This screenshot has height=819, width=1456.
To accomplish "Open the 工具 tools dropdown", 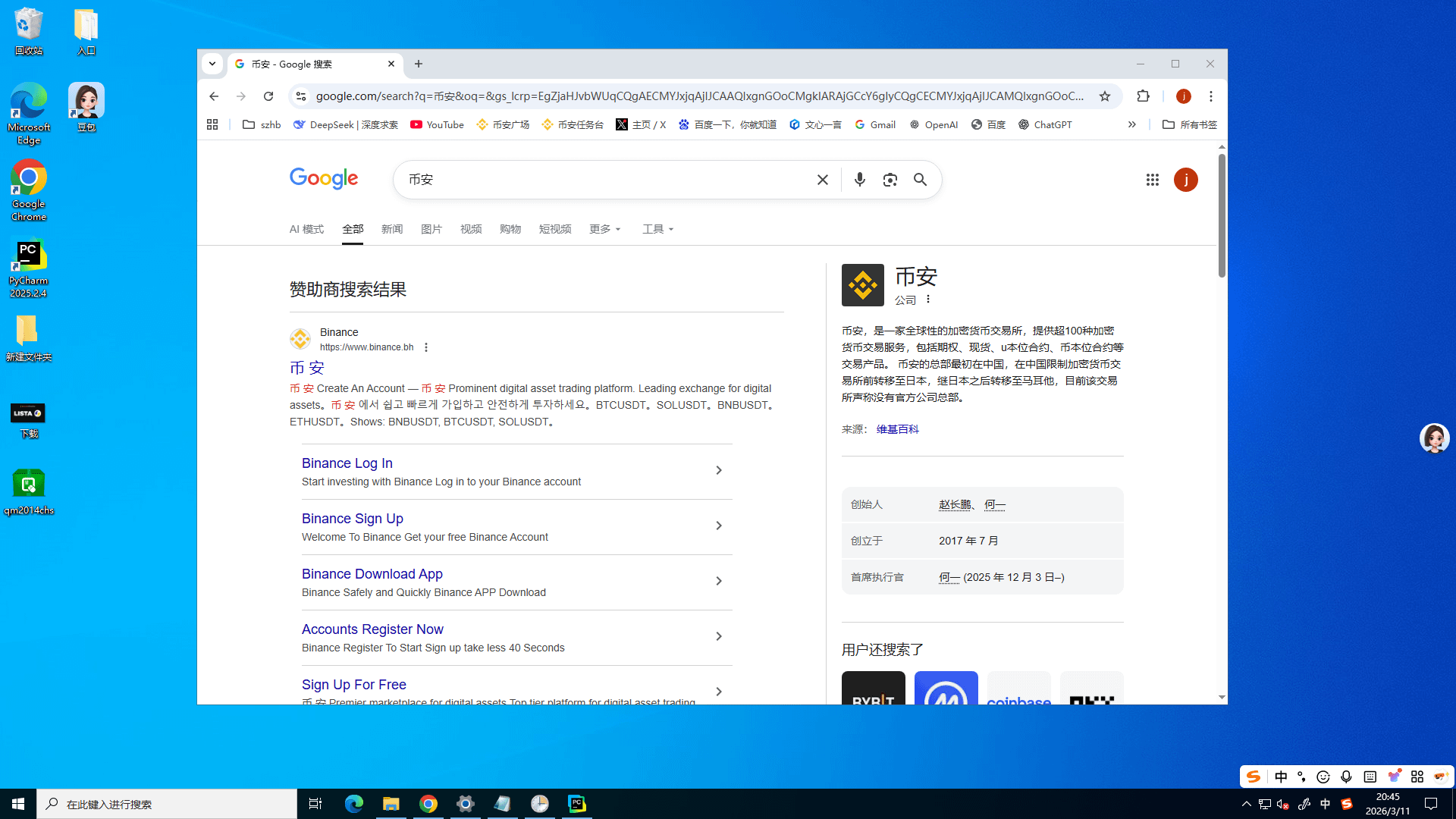I will 657,229.
